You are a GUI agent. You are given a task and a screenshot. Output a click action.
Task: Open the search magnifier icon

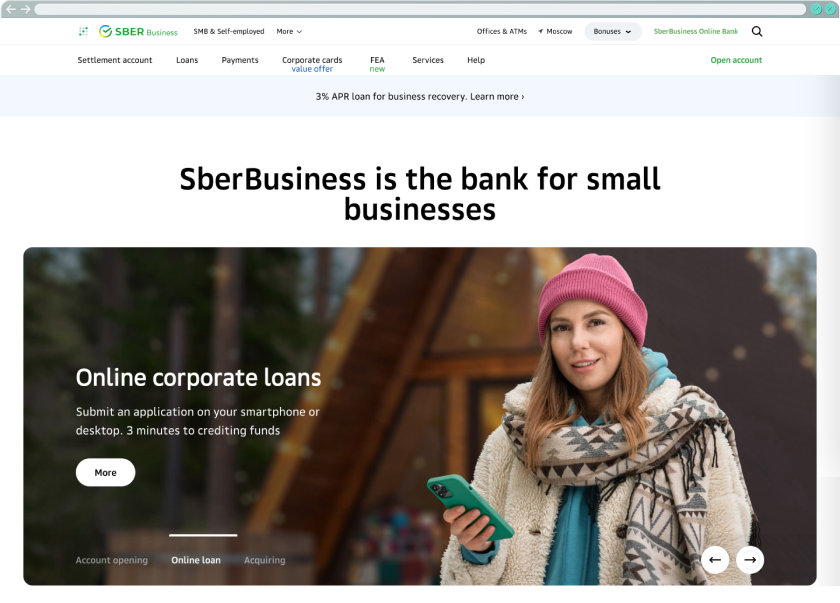[756, 32]
